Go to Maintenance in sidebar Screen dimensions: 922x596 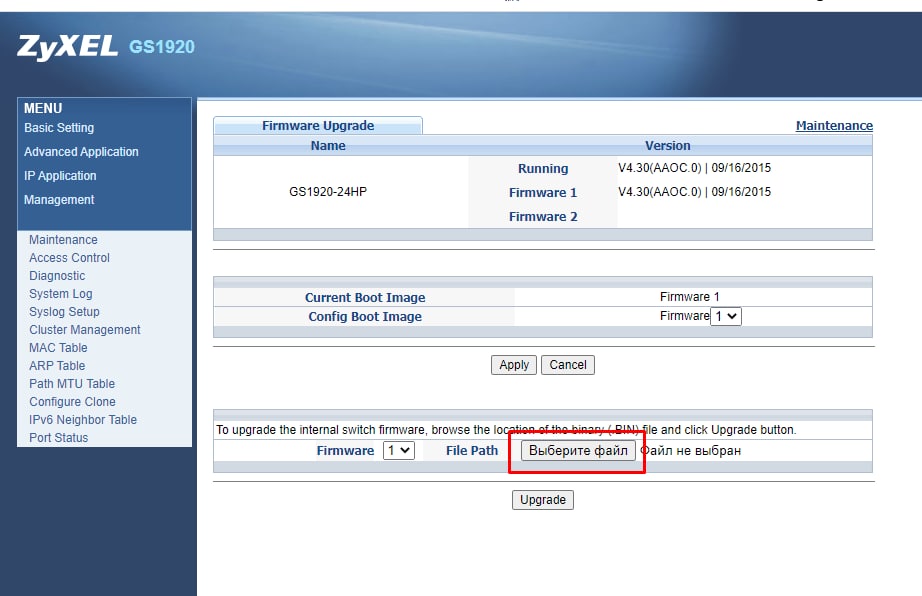coord(64,240)
